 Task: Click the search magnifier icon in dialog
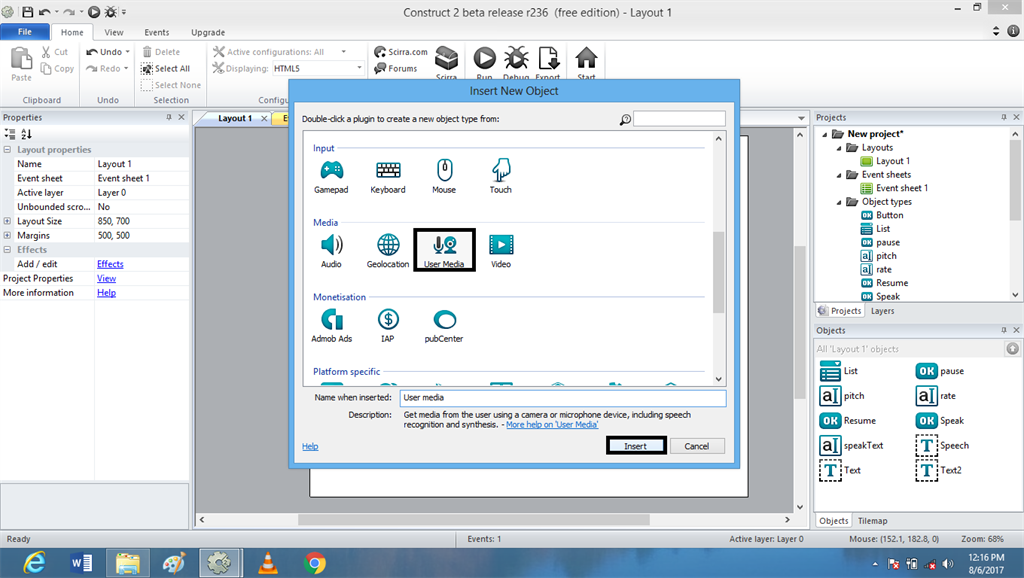click(x=625, y=120)
